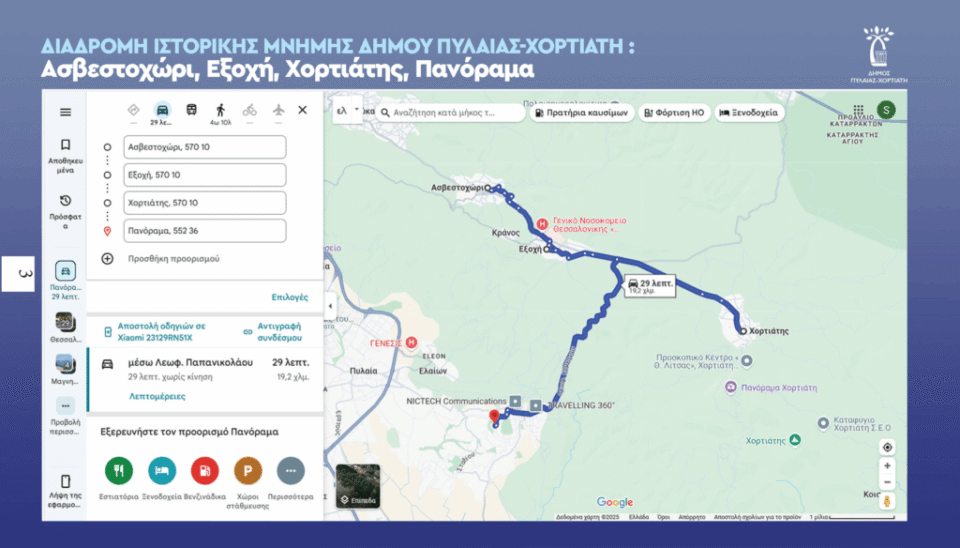
Task: Click the search along route field
Action: [450, 113]
